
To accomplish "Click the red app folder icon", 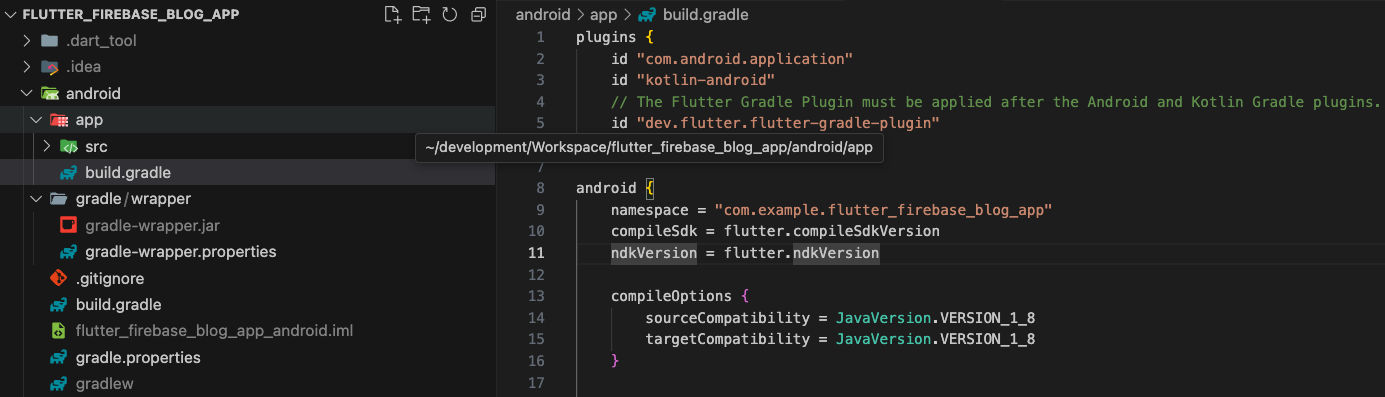I will click(58, 120).
